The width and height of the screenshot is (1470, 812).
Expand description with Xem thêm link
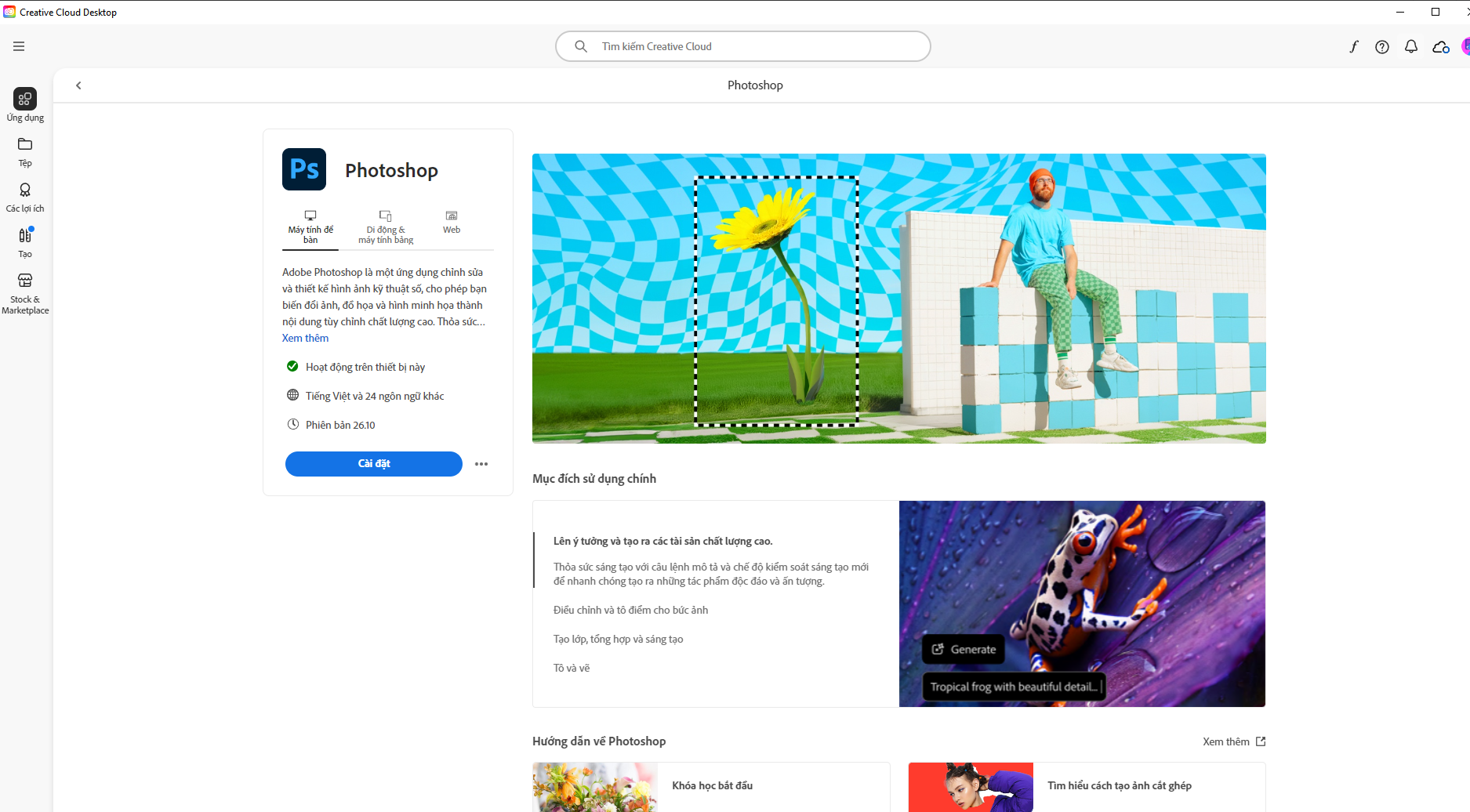click(x=305, y=338)
